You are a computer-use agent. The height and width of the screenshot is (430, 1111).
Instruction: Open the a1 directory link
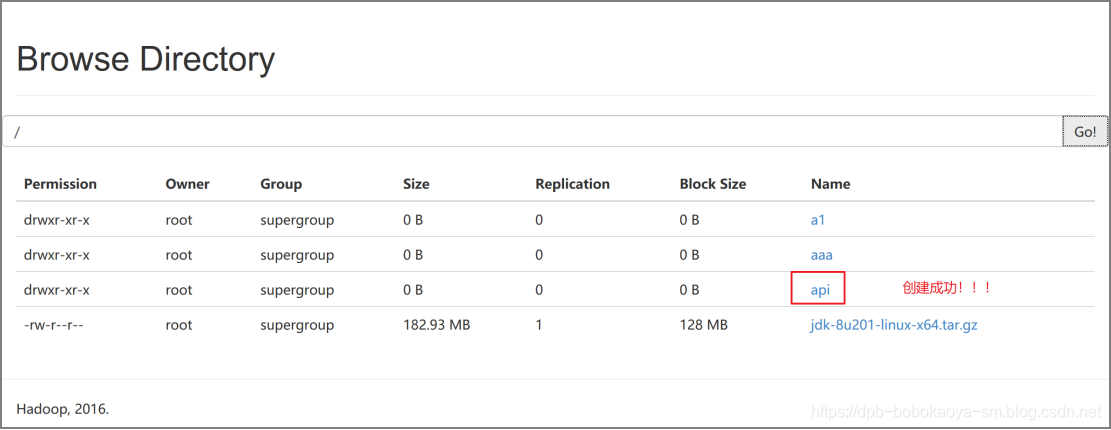(x=818, y=220)
